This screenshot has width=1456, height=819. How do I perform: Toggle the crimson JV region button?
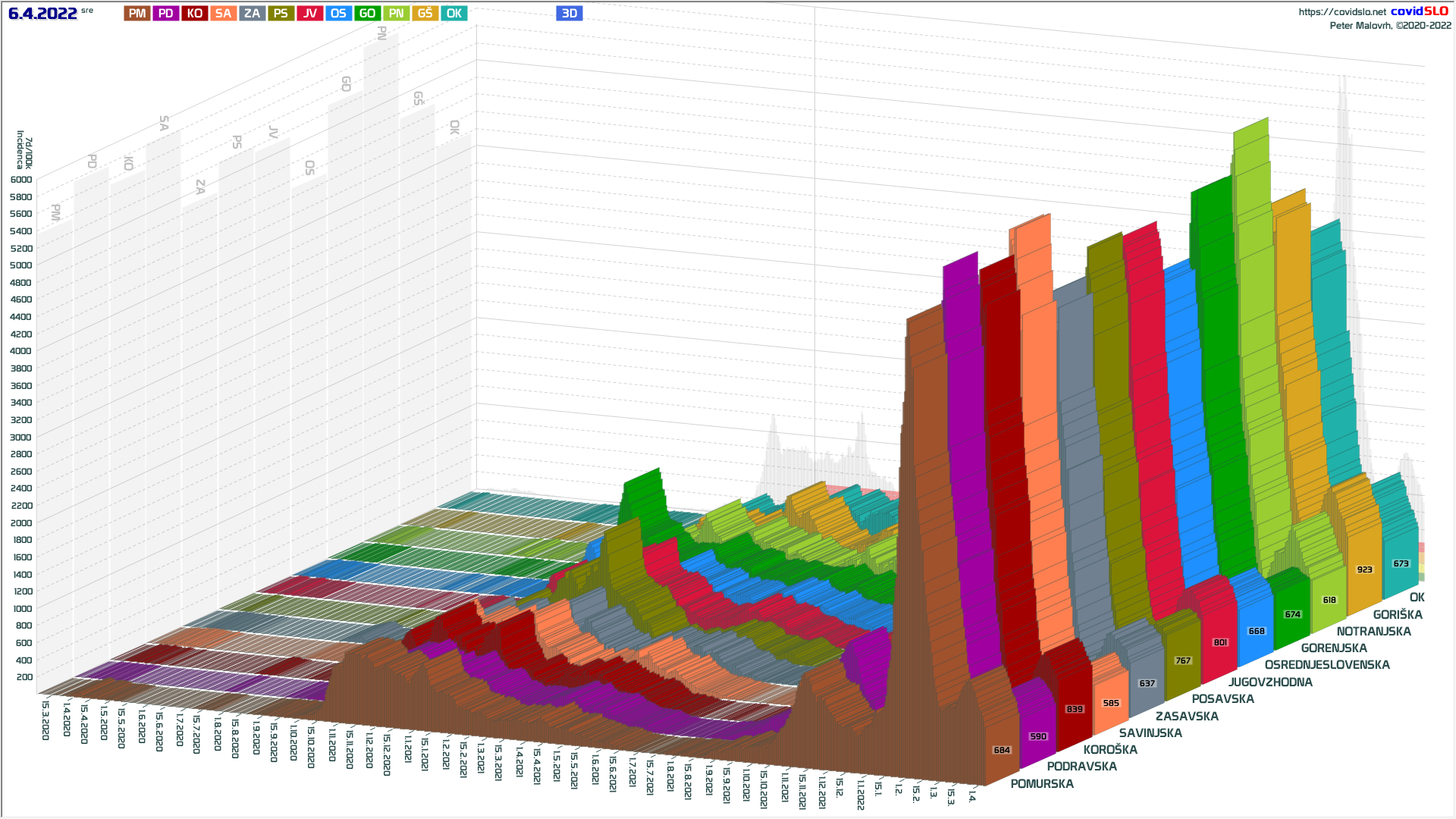pos(310,14)
